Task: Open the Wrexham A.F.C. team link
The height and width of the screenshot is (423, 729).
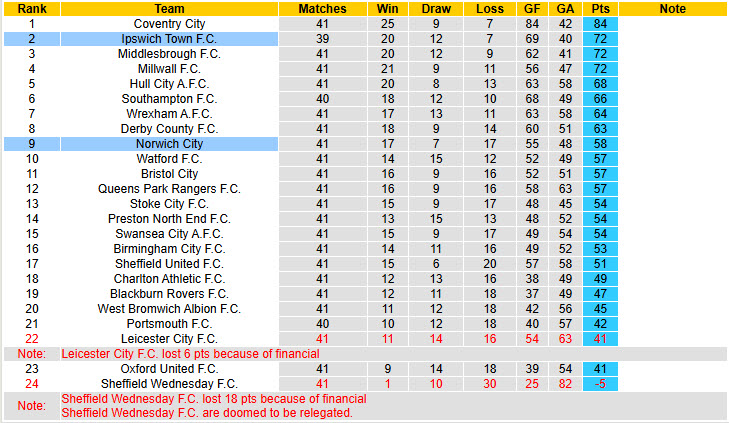Action: click(169, 114)
